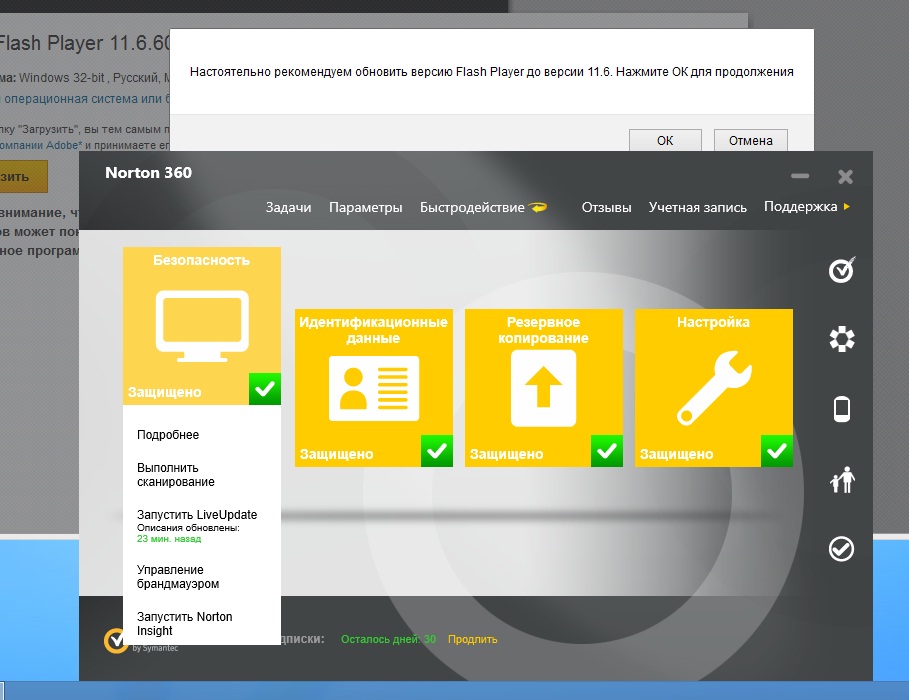
Task: Click the Резервное копирование tile title
Action: (543, 330)
